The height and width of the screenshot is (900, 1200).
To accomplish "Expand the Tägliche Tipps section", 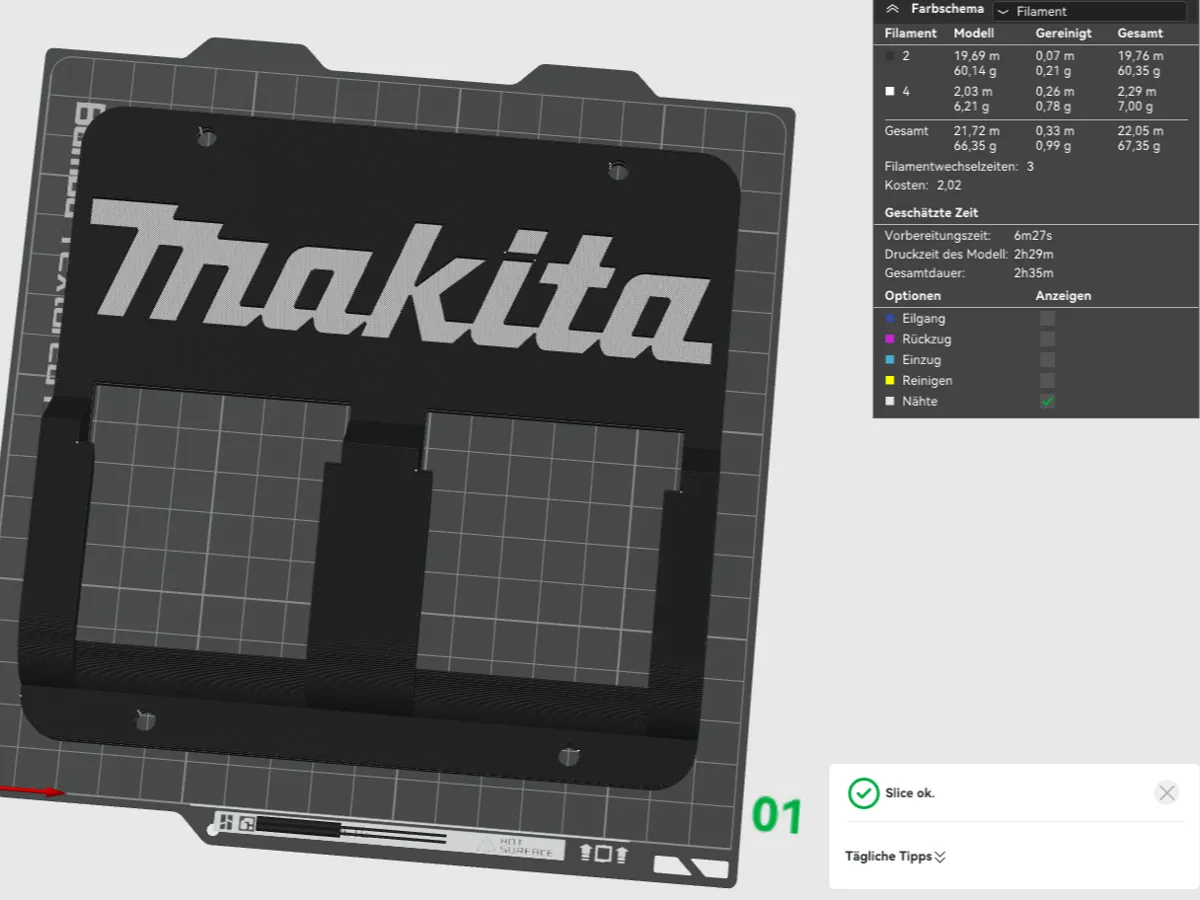I will click(x=940, y=857).
